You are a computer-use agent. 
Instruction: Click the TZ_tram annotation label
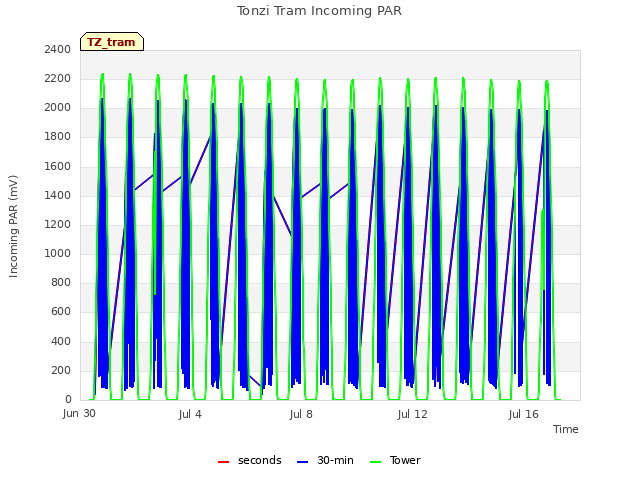(x=112, y=42)
